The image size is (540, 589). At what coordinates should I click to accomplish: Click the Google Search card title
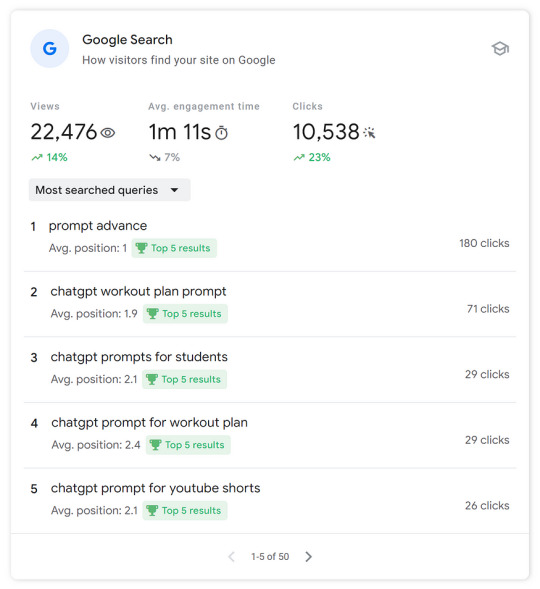click(127, 39)
